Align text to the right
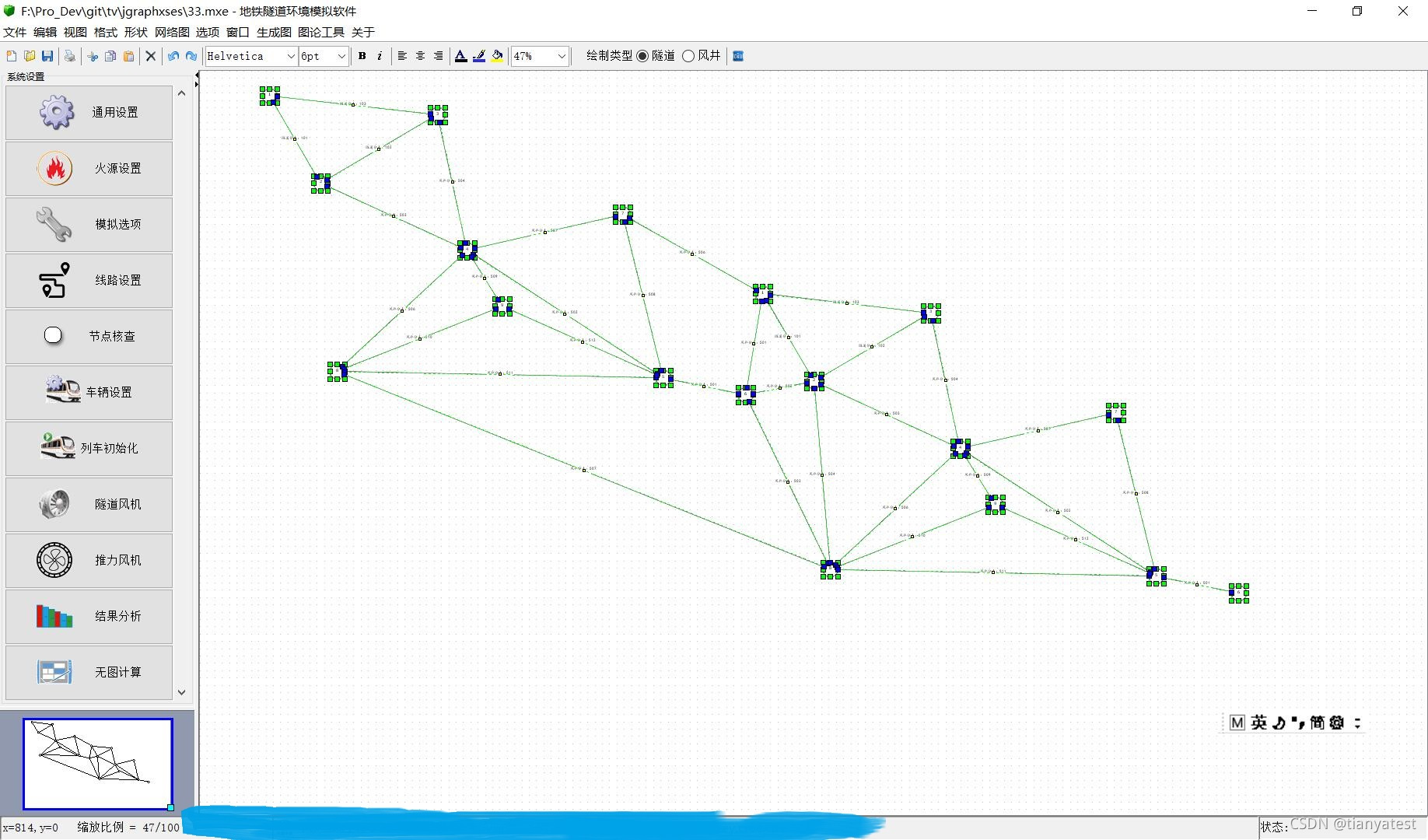The width and height of the screenshot is (1428, 840). [439, 56]
